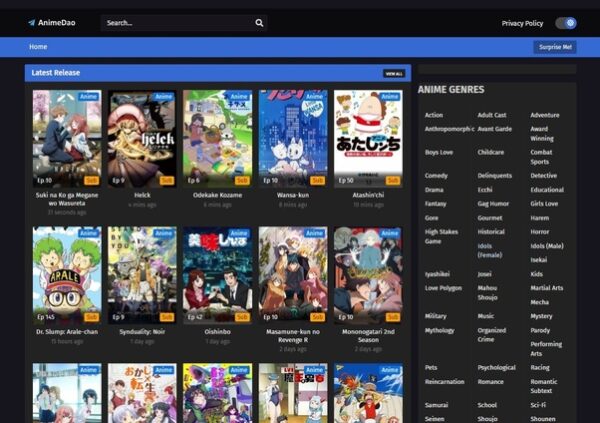Select the Detective genre

click(543, 176)
